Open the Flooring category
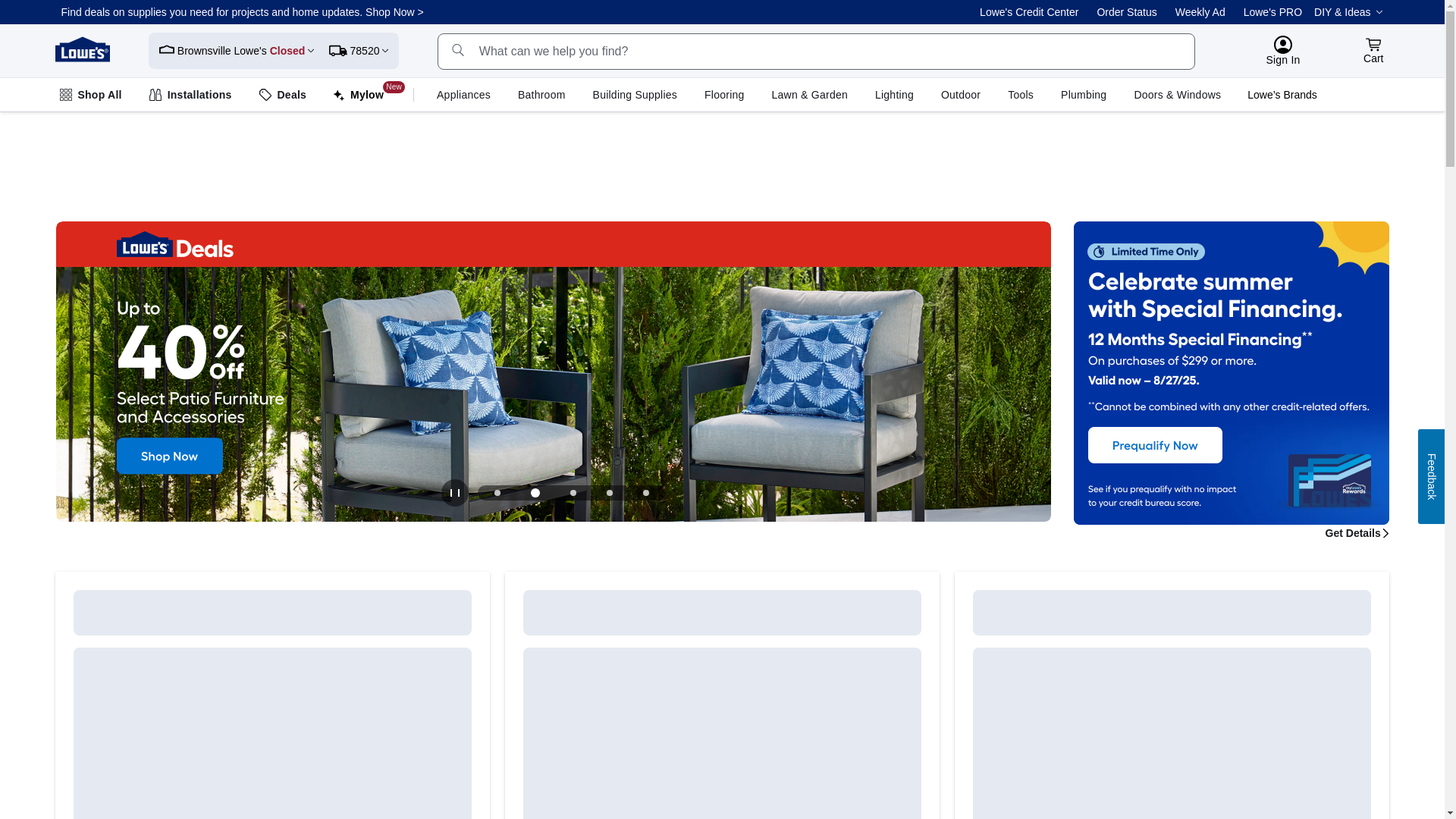Image resolution: width=1456 pixels, height=819 pixels. click(724, 95)
